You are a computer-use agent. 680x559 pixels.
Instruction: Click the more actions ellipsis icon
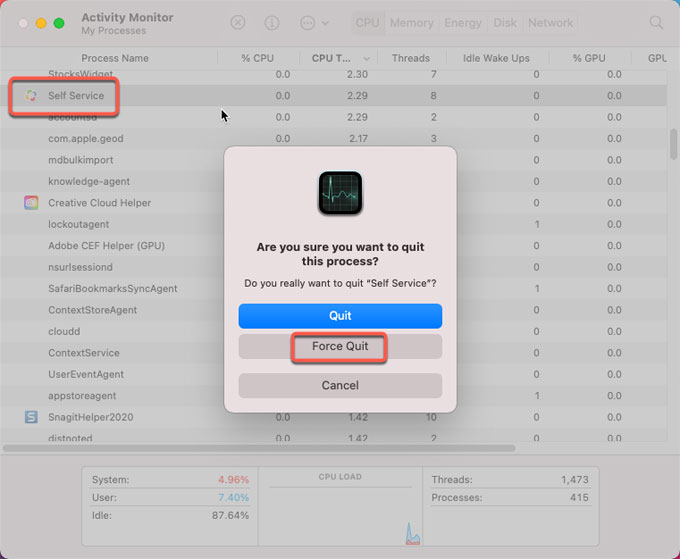click(x=307, y=23)
